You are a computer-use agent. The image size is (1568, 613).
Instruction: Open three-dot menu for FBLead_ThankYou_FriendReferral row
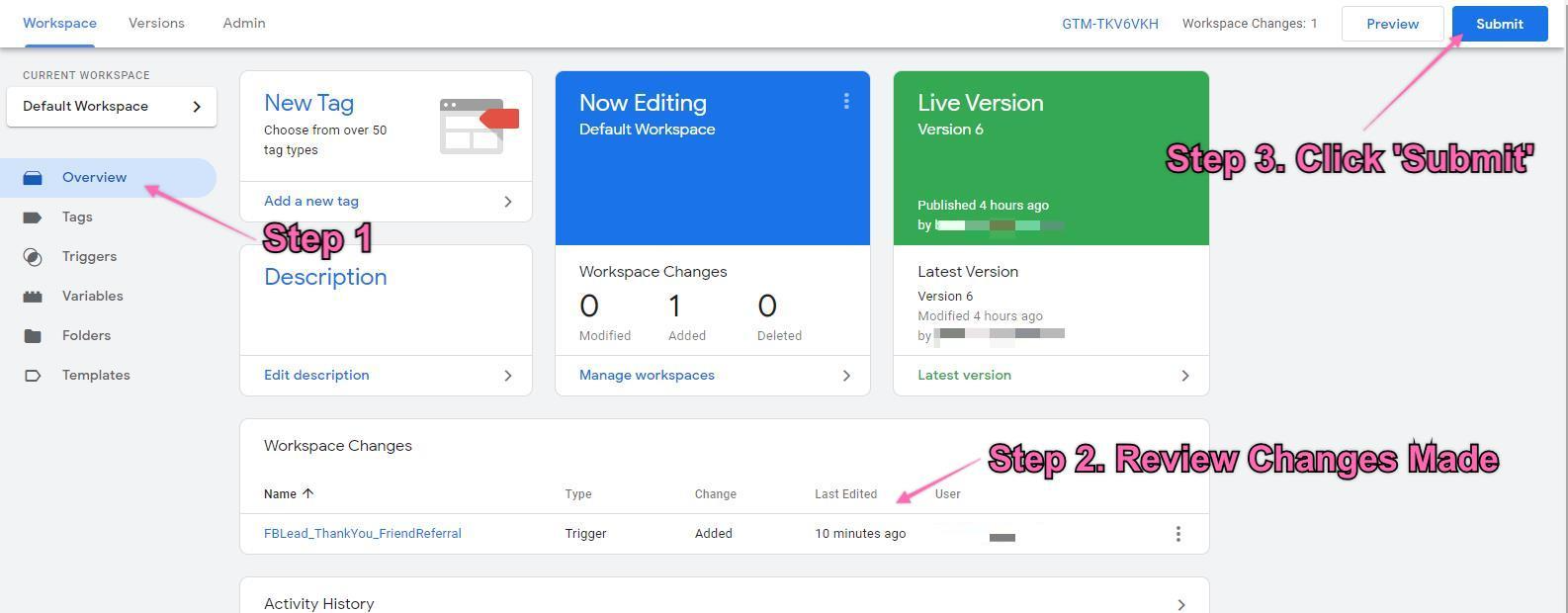pyautogui.click(x=1177, y=534)
